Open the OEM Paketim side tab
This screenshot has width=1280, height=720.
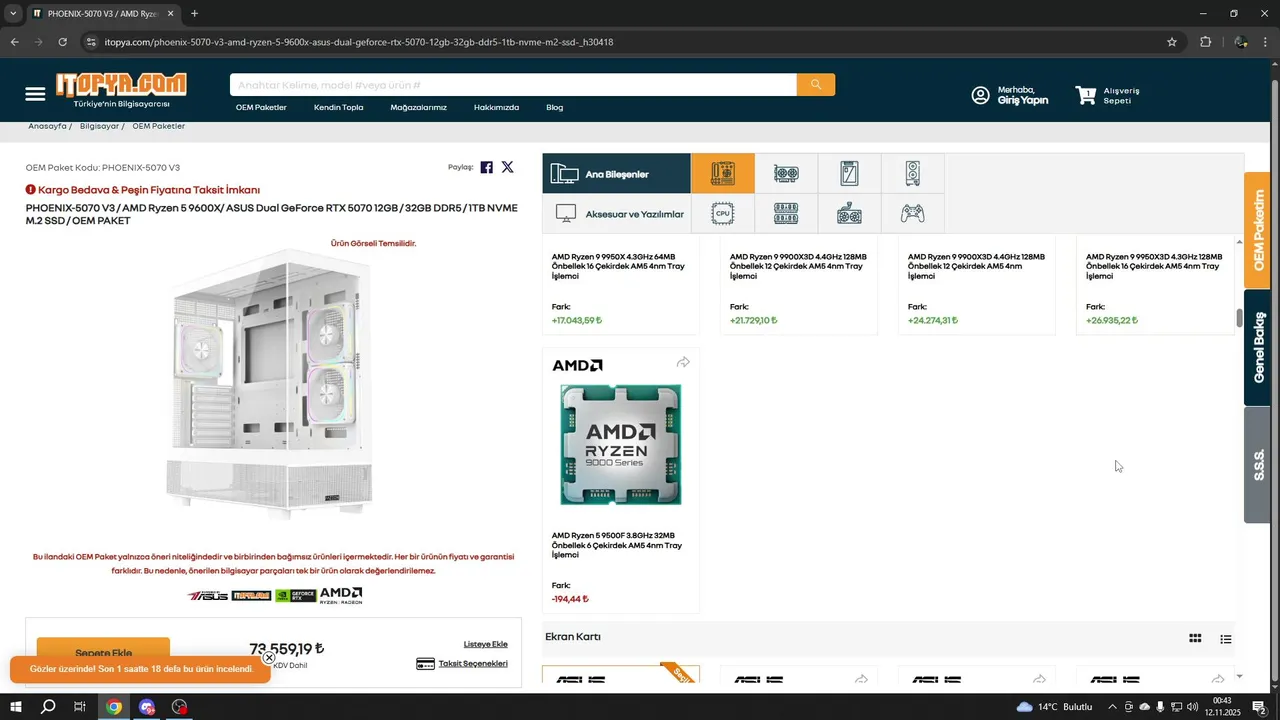point(1258,230)
